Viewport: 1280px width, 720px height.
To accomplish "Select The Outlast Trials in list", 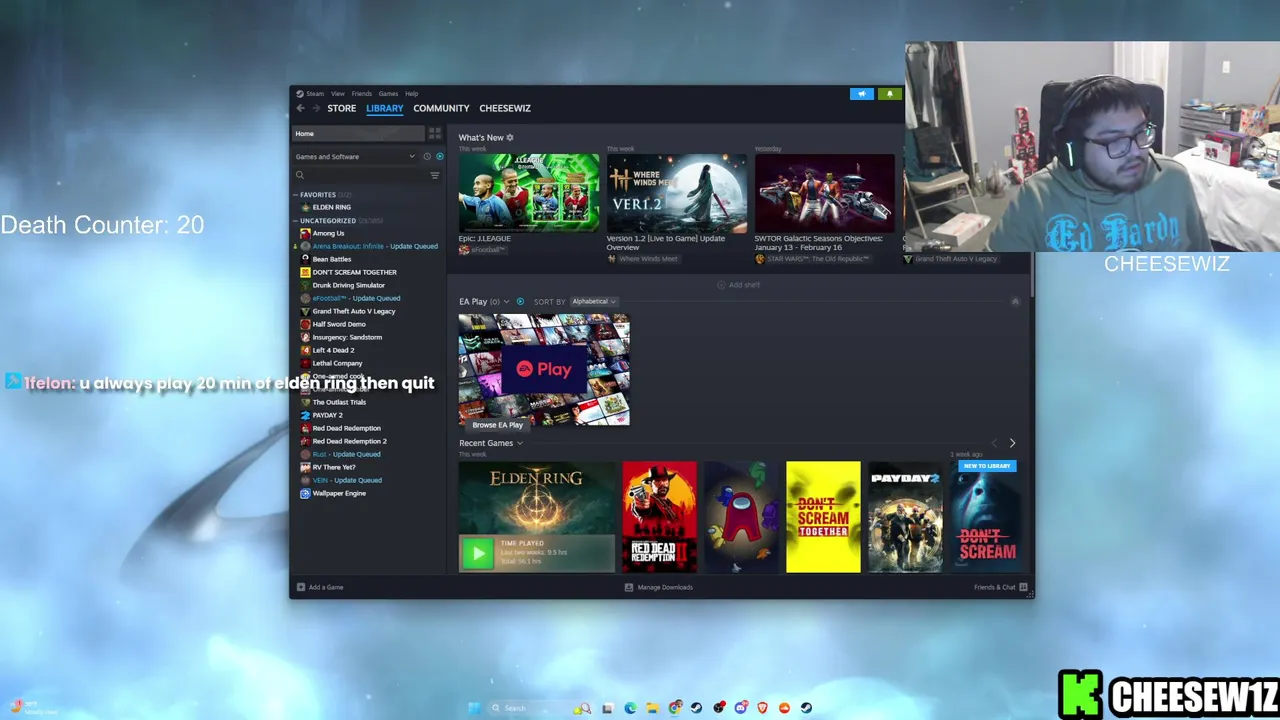I will point(339,402).
